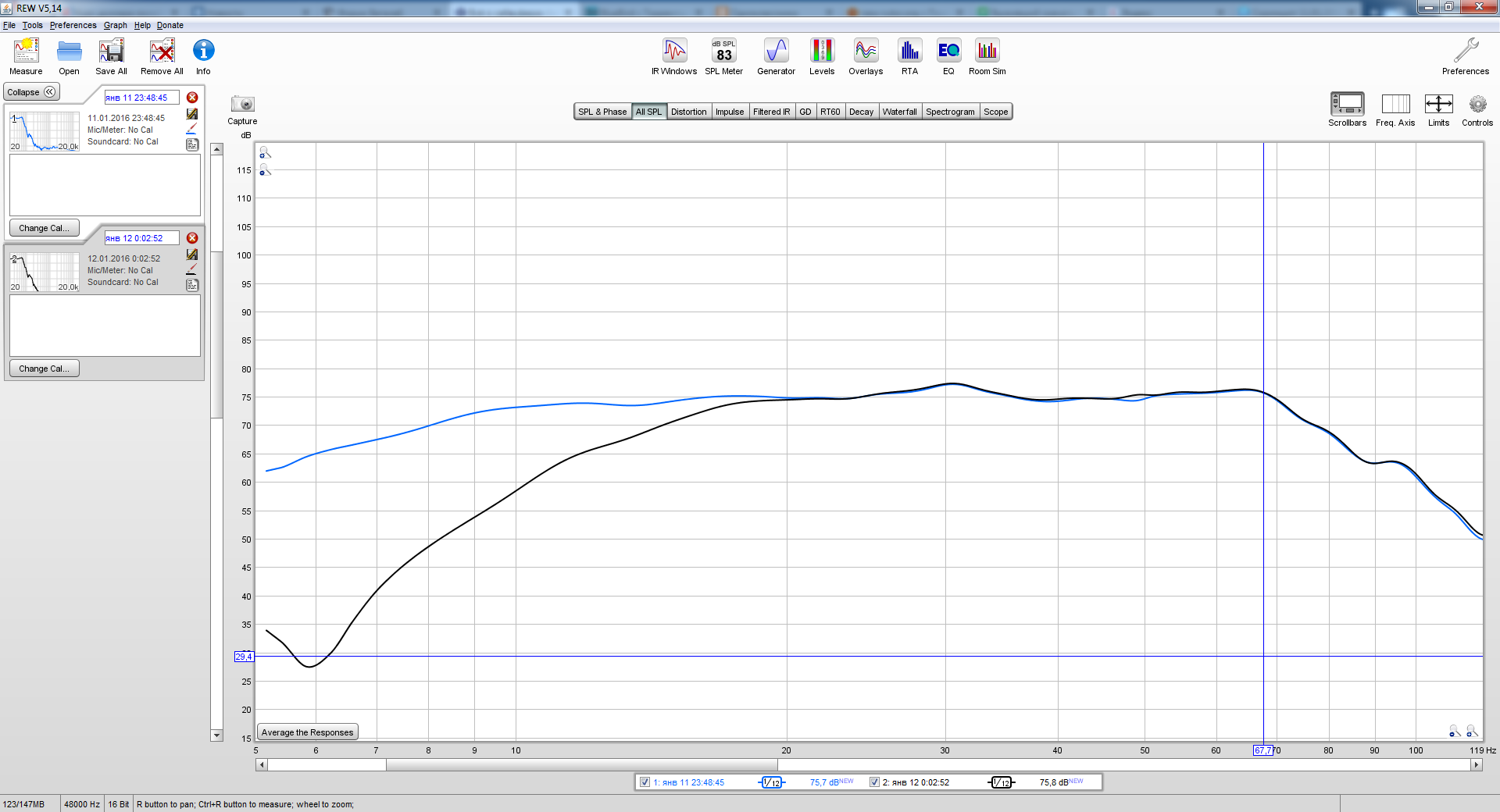
Task: Click Average the Responses button
Action: click(x=307, y=732)
